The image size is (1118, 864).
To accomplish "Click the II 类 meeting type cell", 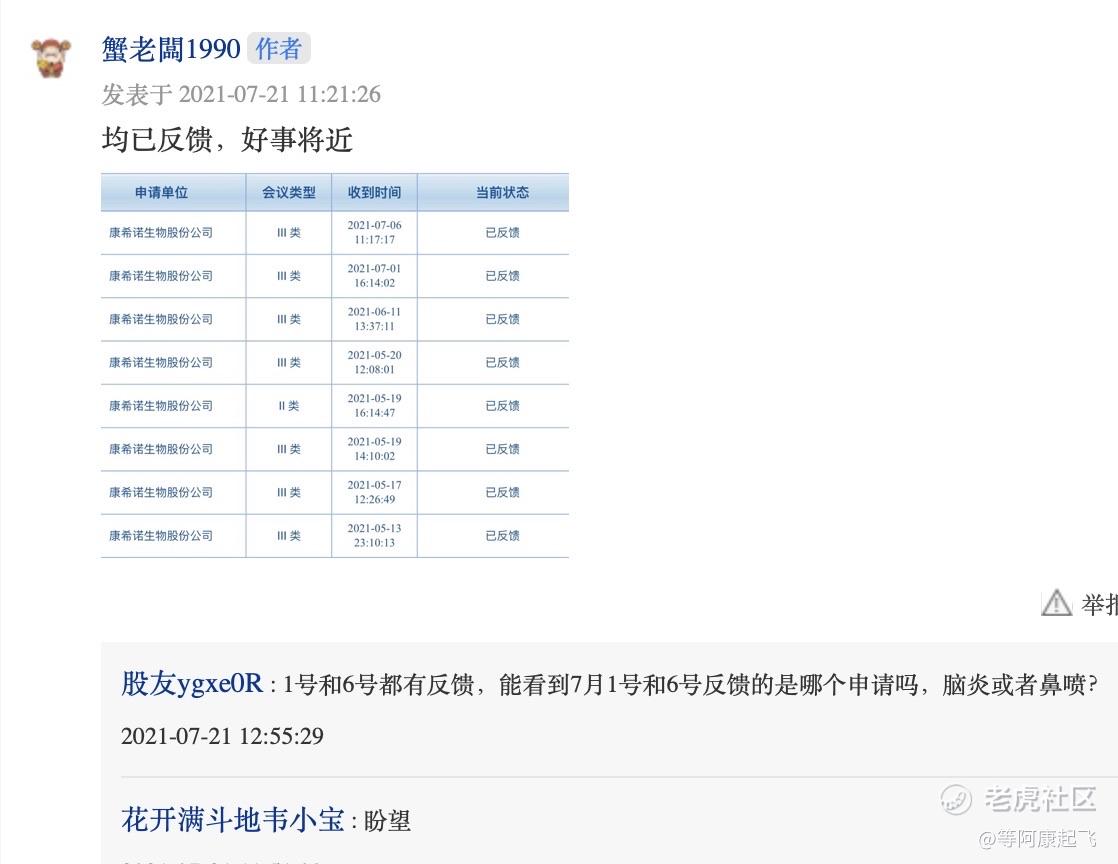I will click(x=289, y=406).
